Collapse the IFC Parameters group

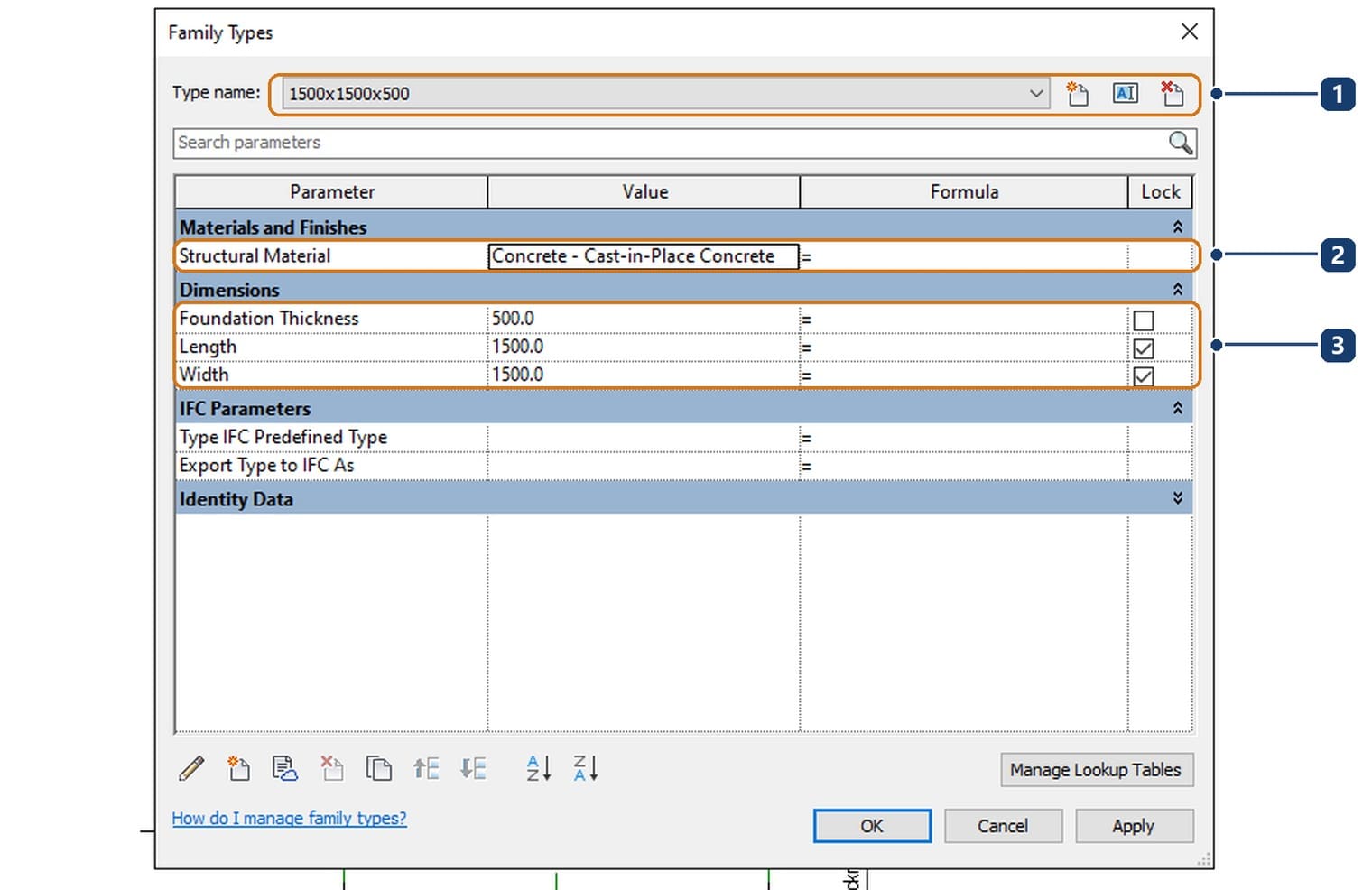[x=1177, y=408]
